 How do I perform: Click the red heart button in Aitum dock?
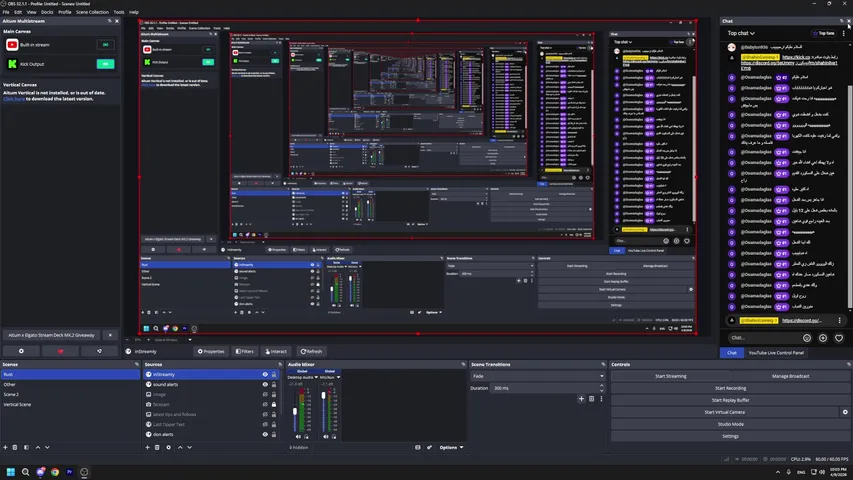pos(60,351)
